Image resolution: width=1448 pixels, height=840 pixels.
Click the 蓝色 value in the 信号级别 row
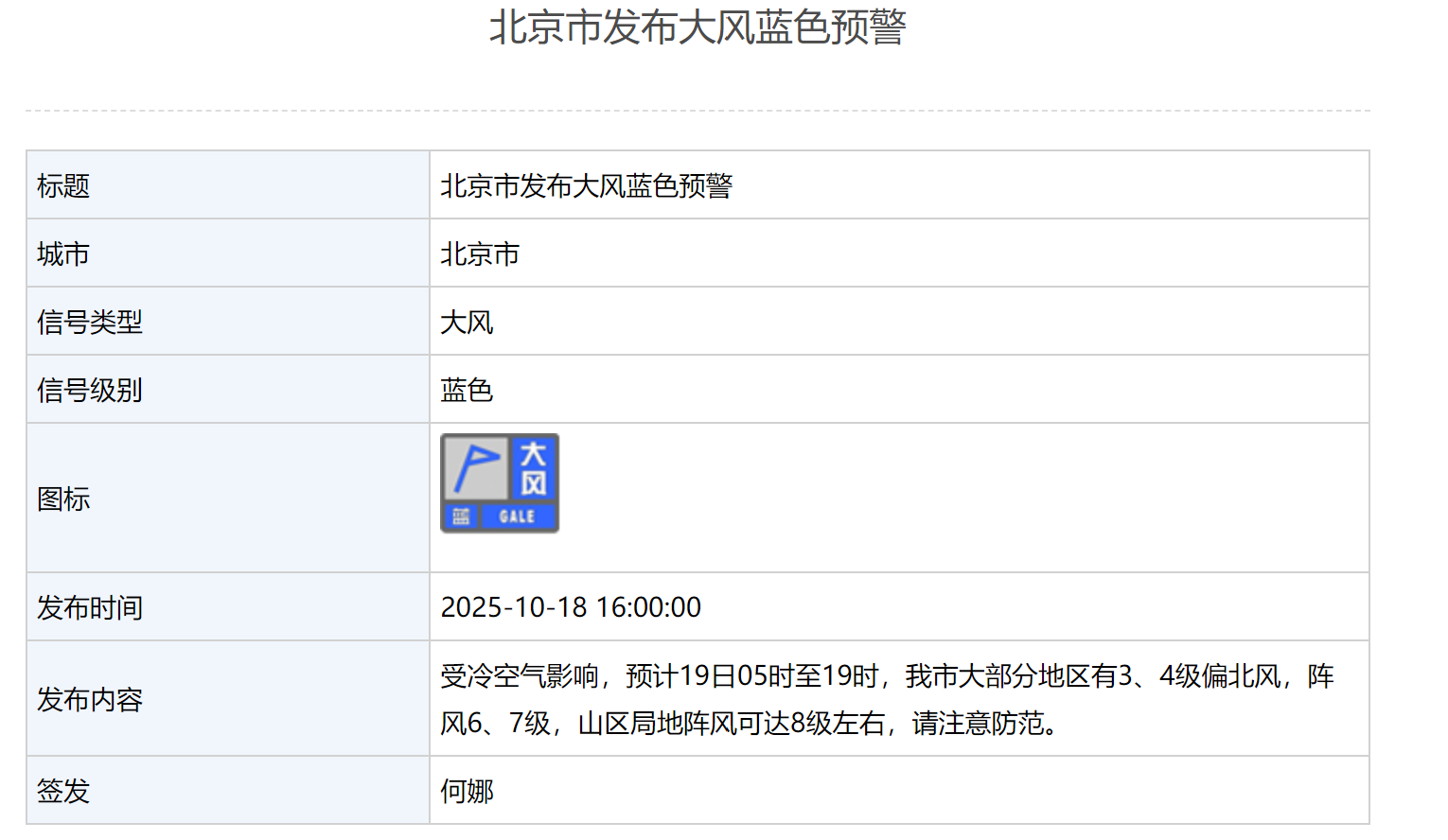[467, 391]
